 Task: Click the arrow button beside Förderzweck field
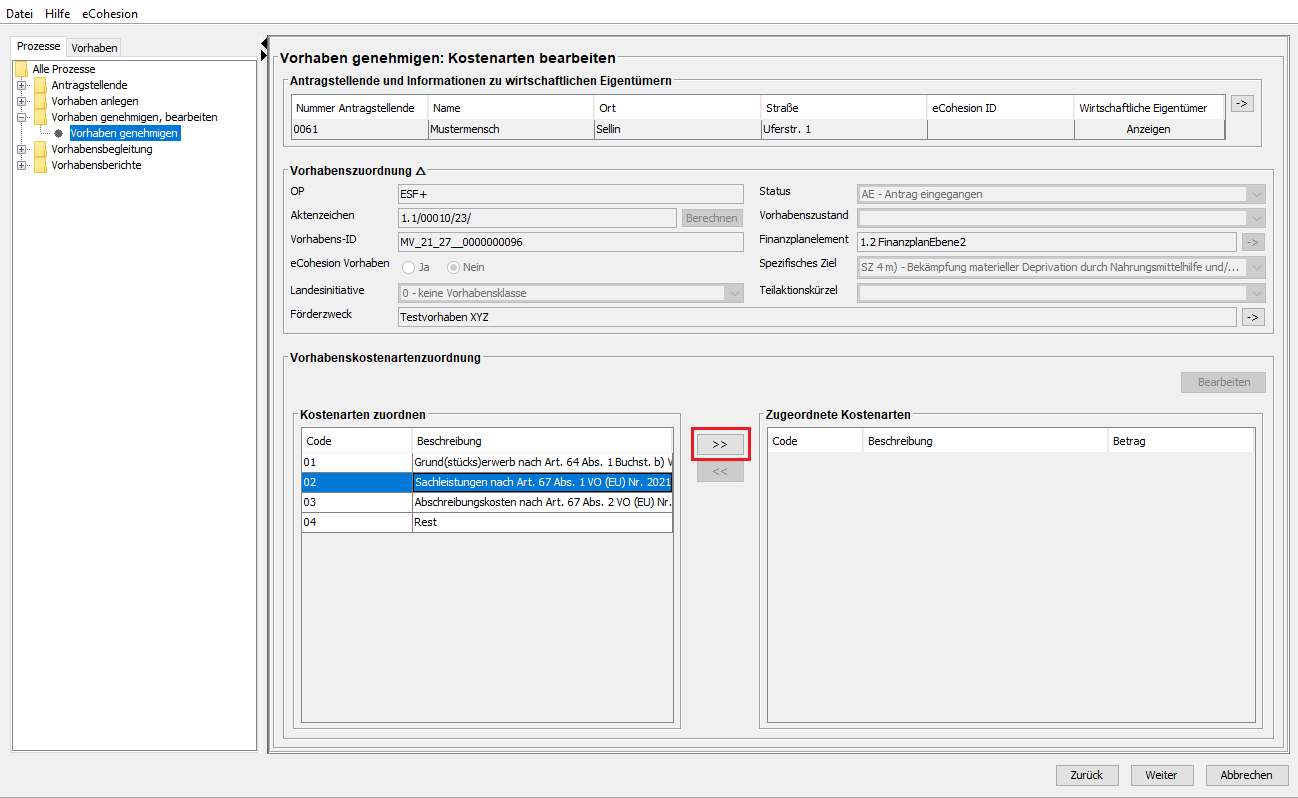pos(1252,317)
